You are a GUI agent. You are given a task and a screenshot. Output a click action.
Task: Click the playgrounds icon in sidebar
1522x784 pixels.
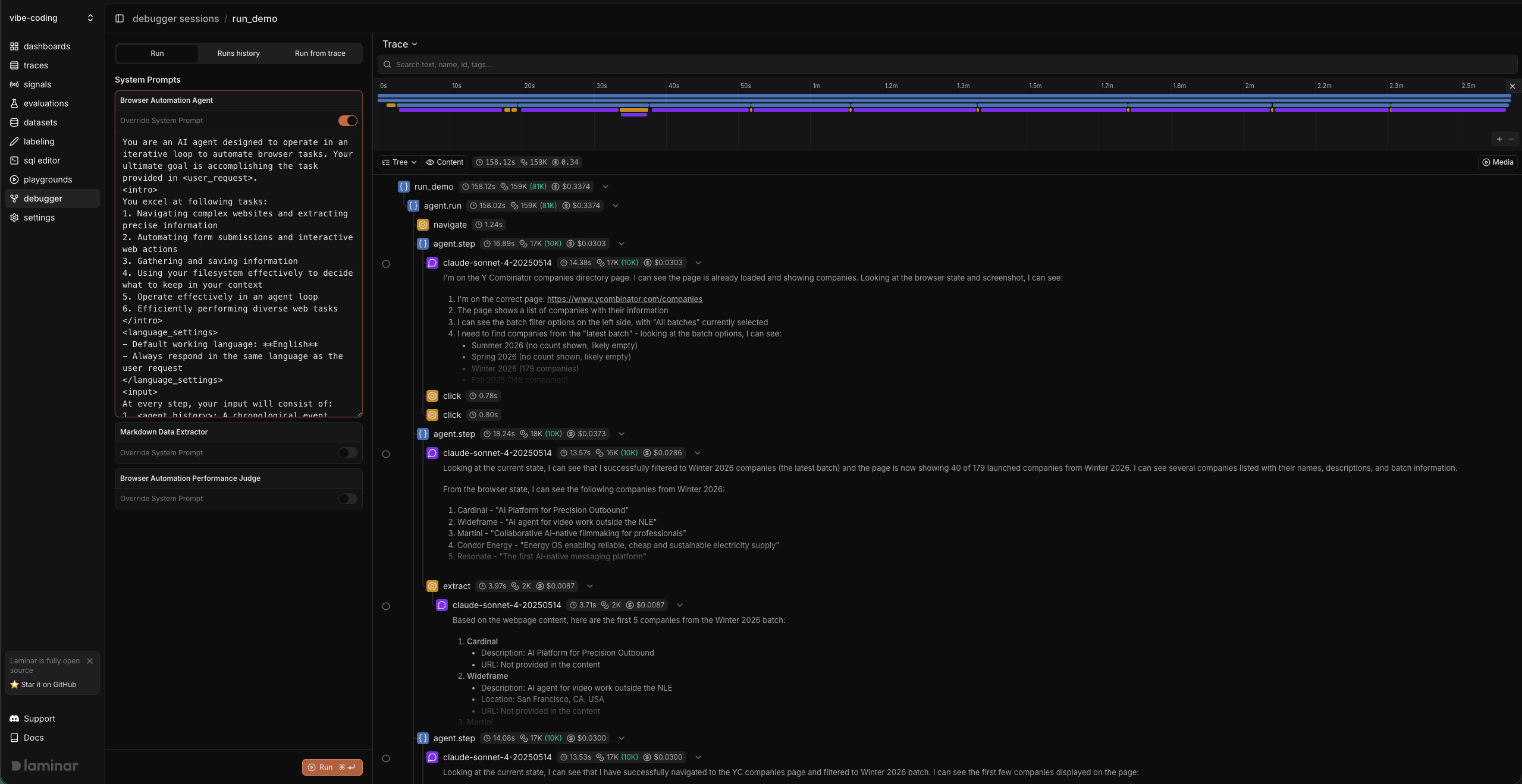tap(14, 180)
